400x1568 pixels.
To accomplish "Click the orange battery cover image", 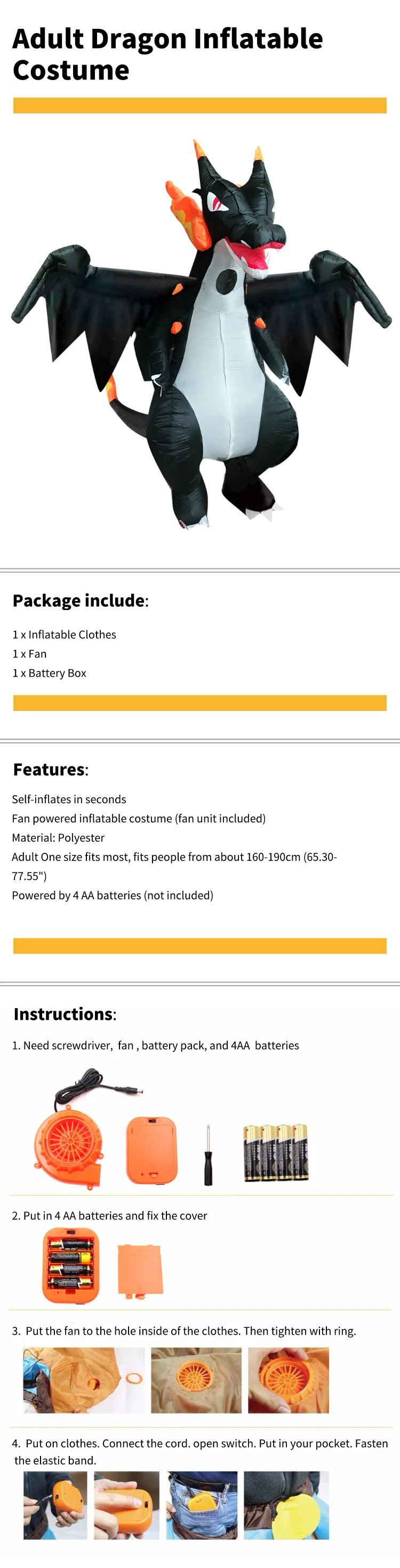I will [140, 1270].
